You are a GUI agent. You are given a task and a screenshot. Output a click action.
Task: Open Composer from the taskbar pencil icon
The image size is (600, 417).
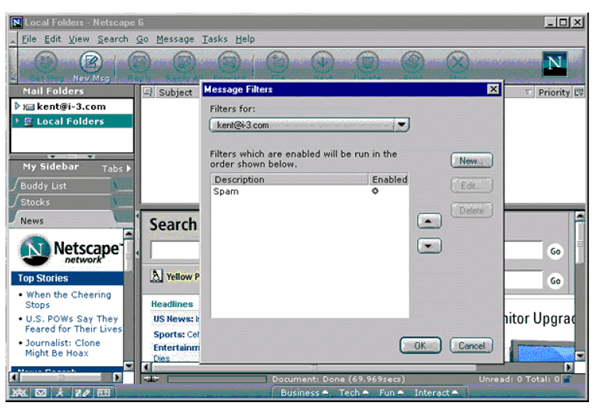pyautogui.click(x=83, y=393)
